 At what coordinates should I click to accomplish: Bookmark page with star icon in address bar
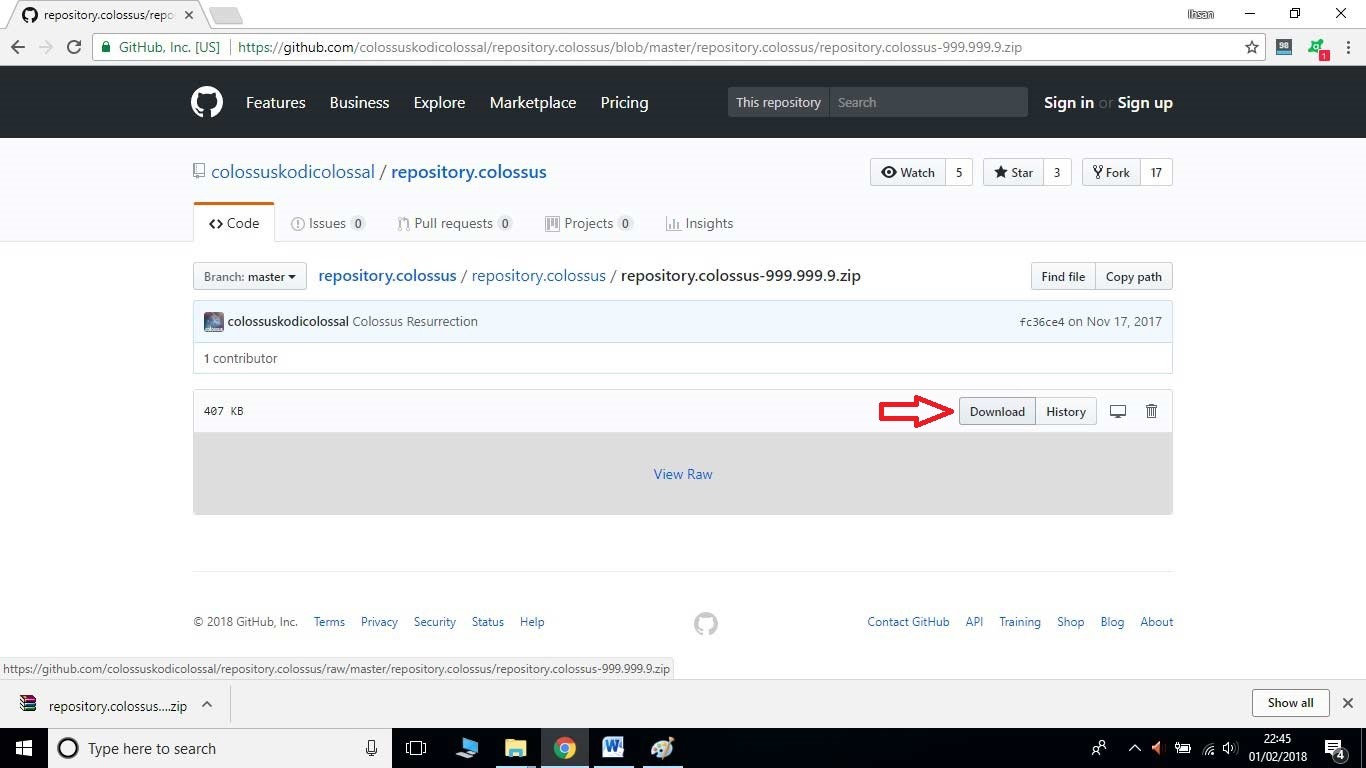coord(1251,47)
